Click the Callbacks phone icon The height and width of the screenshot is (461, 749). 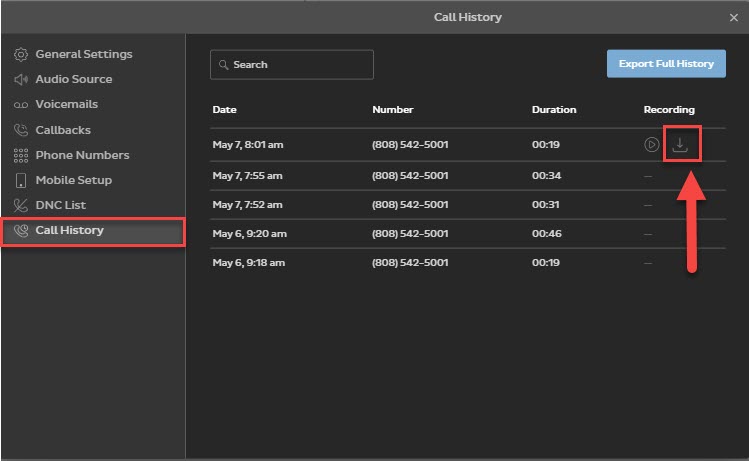click(x=20, y=130)
